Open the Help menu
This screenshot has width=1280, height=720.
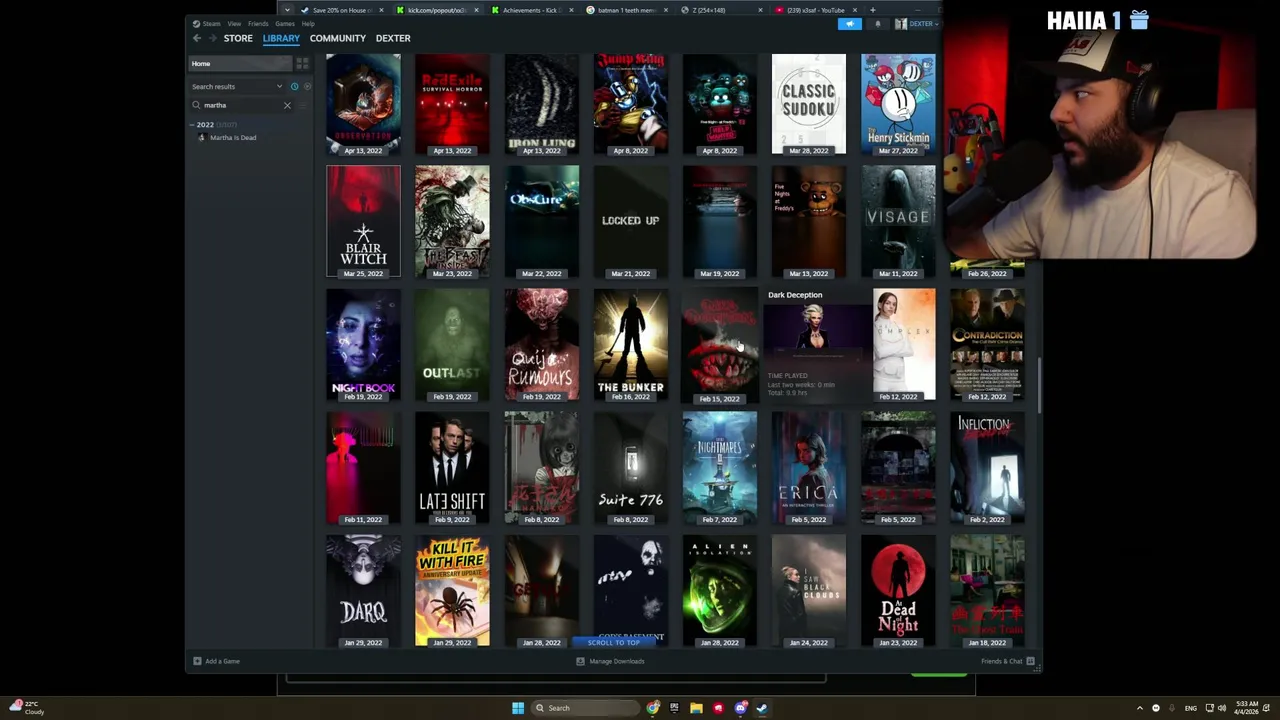point(308,24)
